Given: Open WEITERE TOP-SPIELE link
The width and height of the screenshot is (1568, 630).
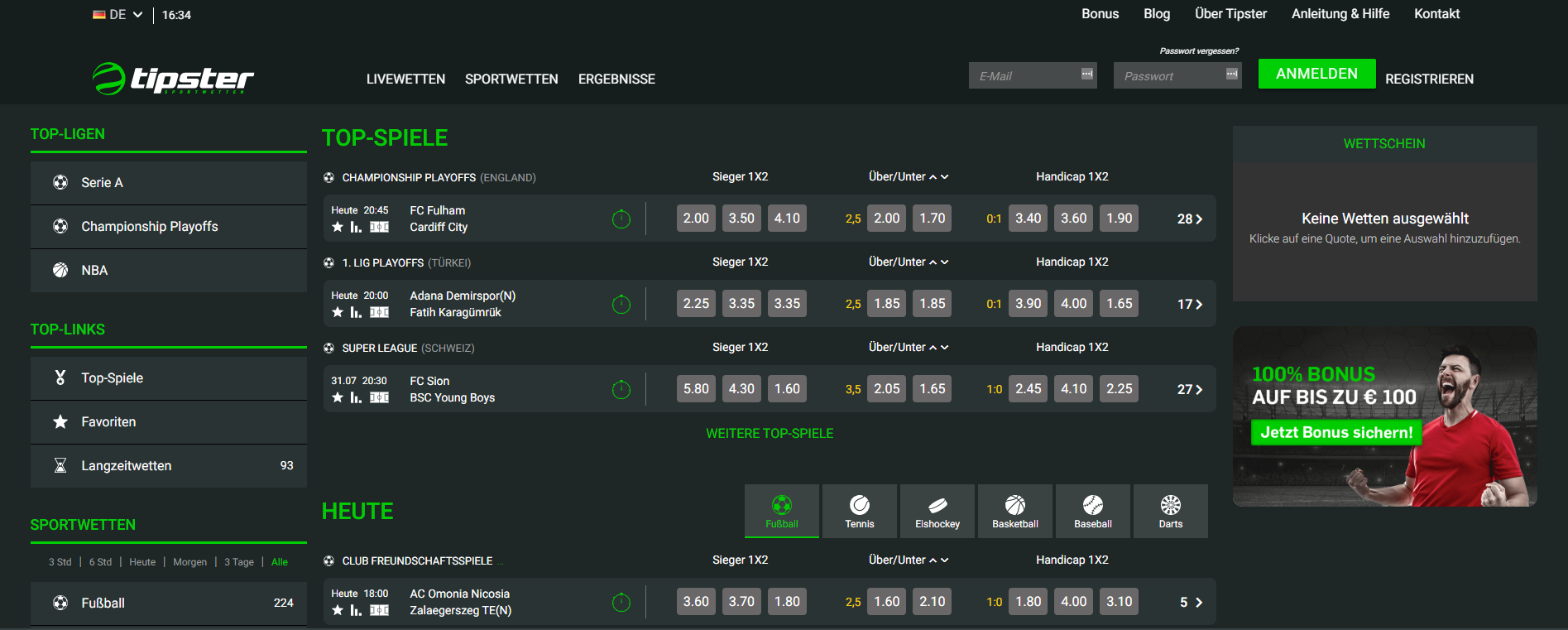Looking at the screenshot, I should tap(770, 434).
